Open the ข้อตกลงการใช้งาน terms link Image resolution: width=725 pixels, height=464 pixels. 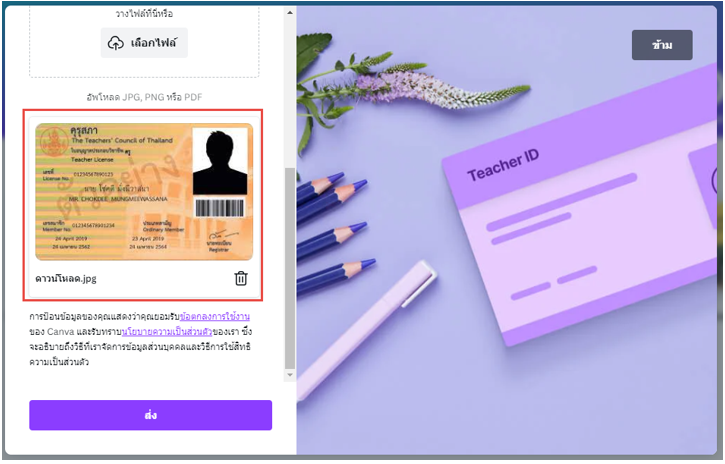(215, 317)
